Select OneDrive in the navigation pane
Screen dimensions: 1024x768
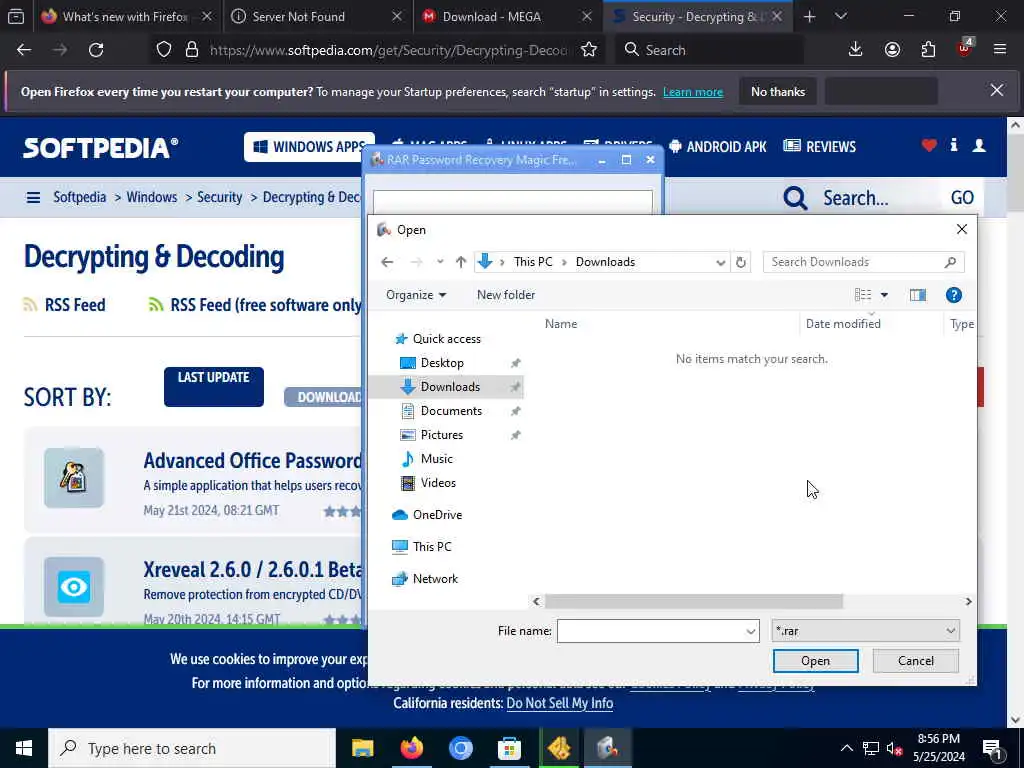tap(437, 515)
